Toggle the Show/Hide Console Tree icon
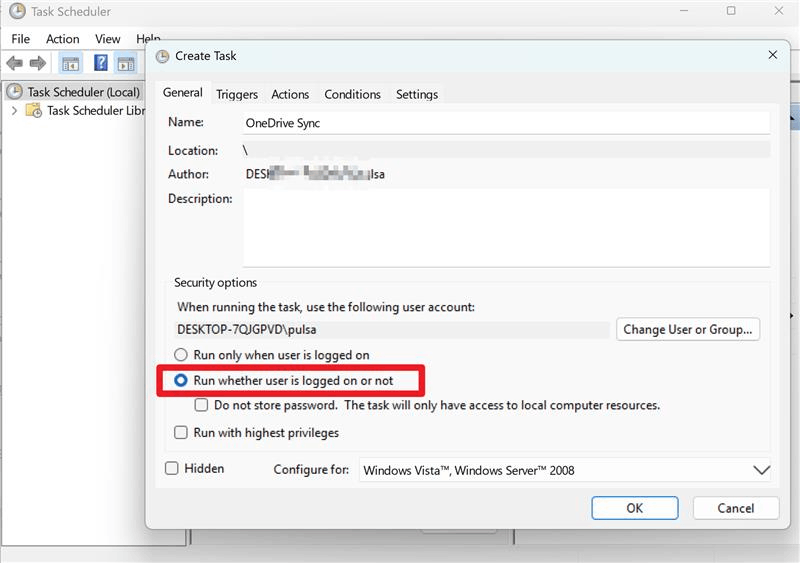The width and height of the screenshot is (800, 563). tap(70, 64)
